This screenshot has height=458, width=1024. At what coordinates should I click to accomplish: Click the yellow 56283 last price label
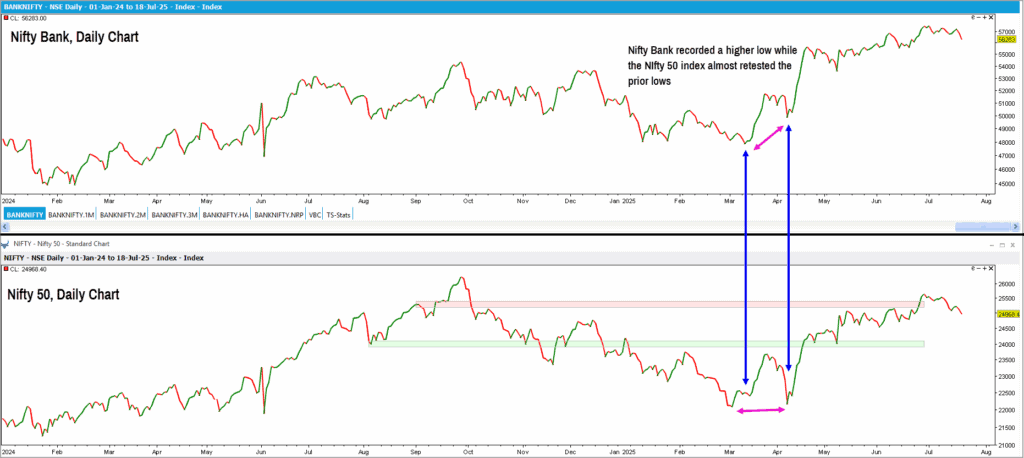click(1007, 39)
